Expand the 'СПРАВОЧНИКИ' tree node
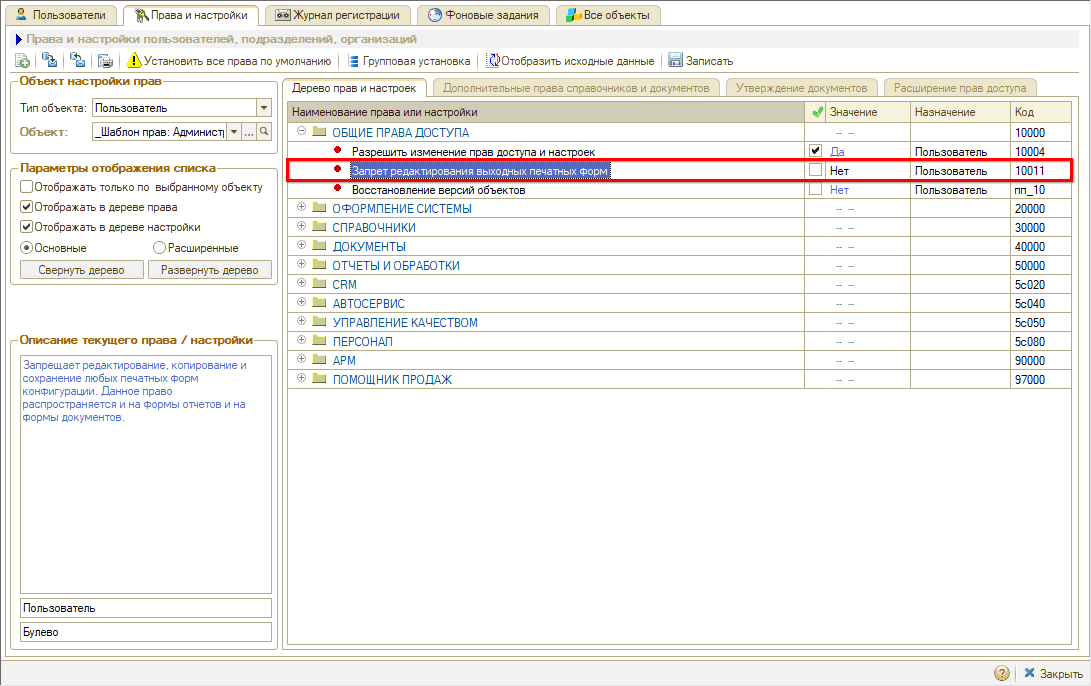The width and height of the screenshot is (1091, 686). point(301,227)
